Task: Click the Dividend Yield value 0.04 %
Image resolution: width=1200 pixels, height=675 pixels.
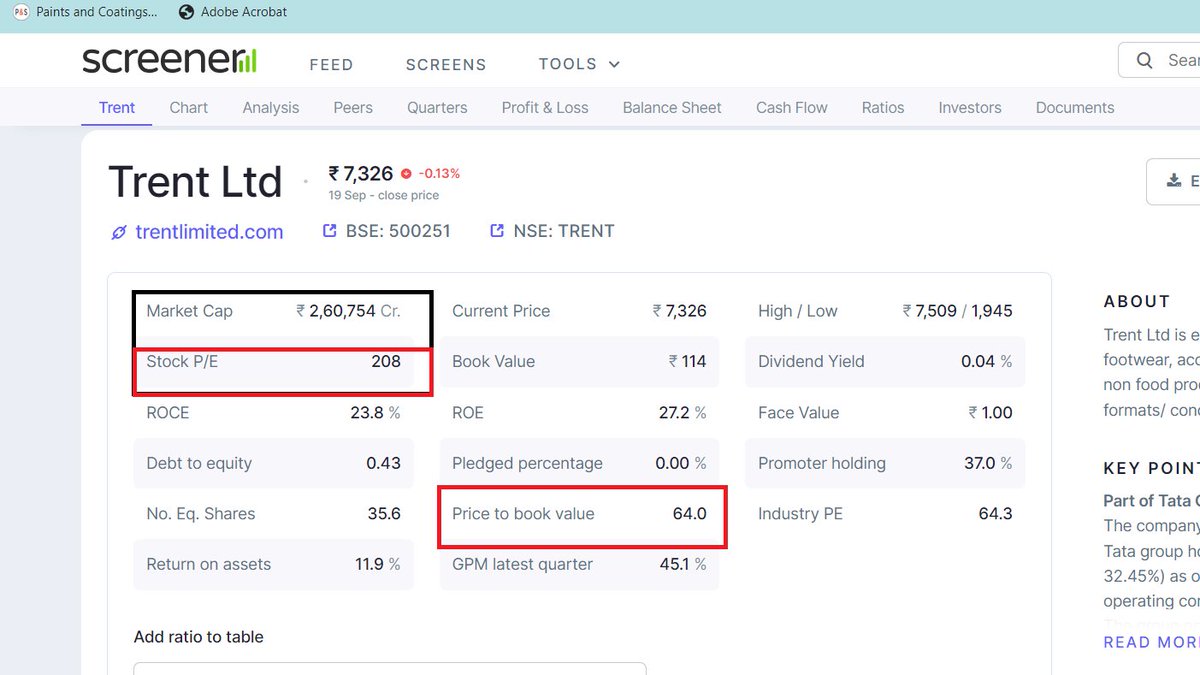Action: 986,362
